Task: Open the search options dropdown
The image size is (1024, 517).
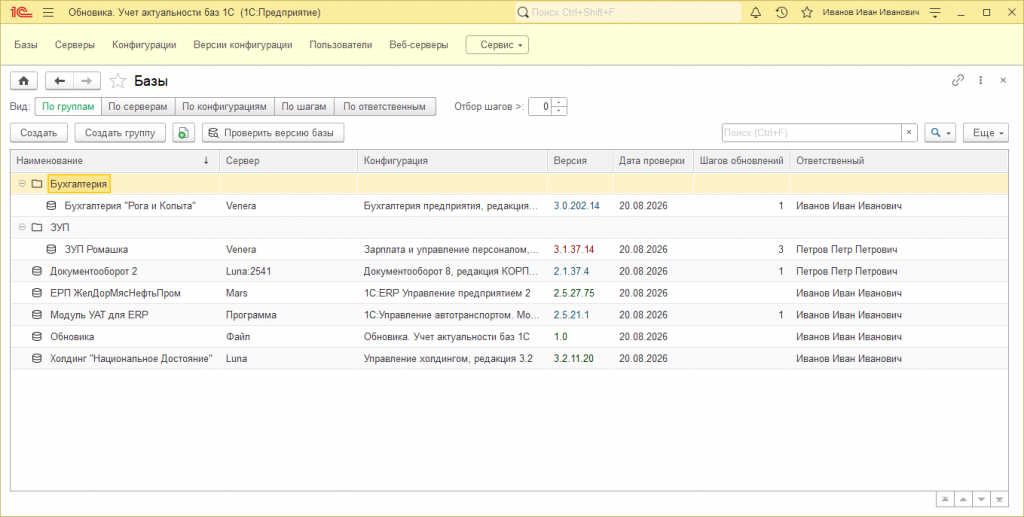Action: click(940, 133)
